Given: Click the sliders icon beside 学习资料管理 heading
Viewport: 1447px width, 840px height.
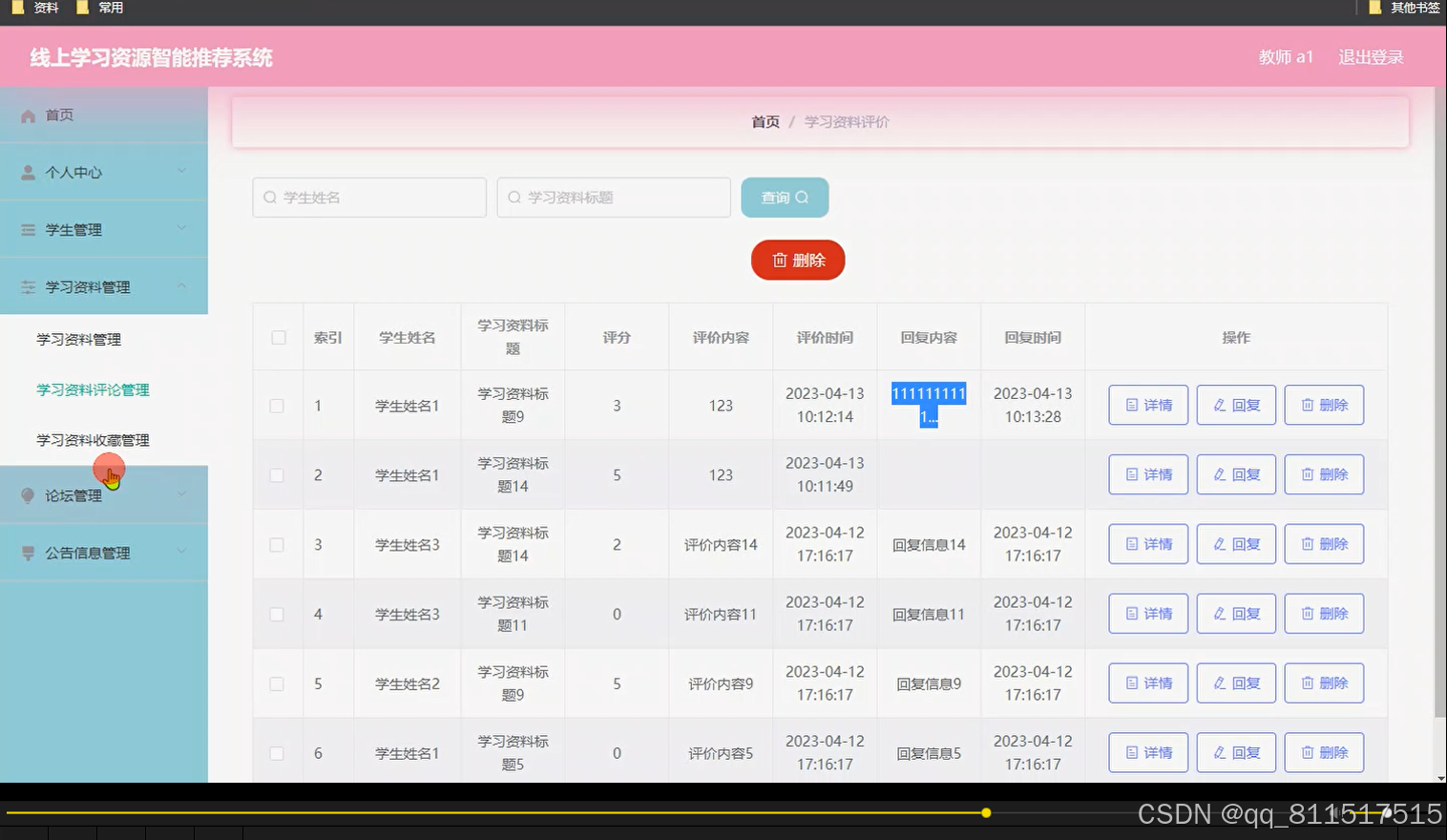Looking at the screenshot, I should pyautogui.click(x=28, y=287).
